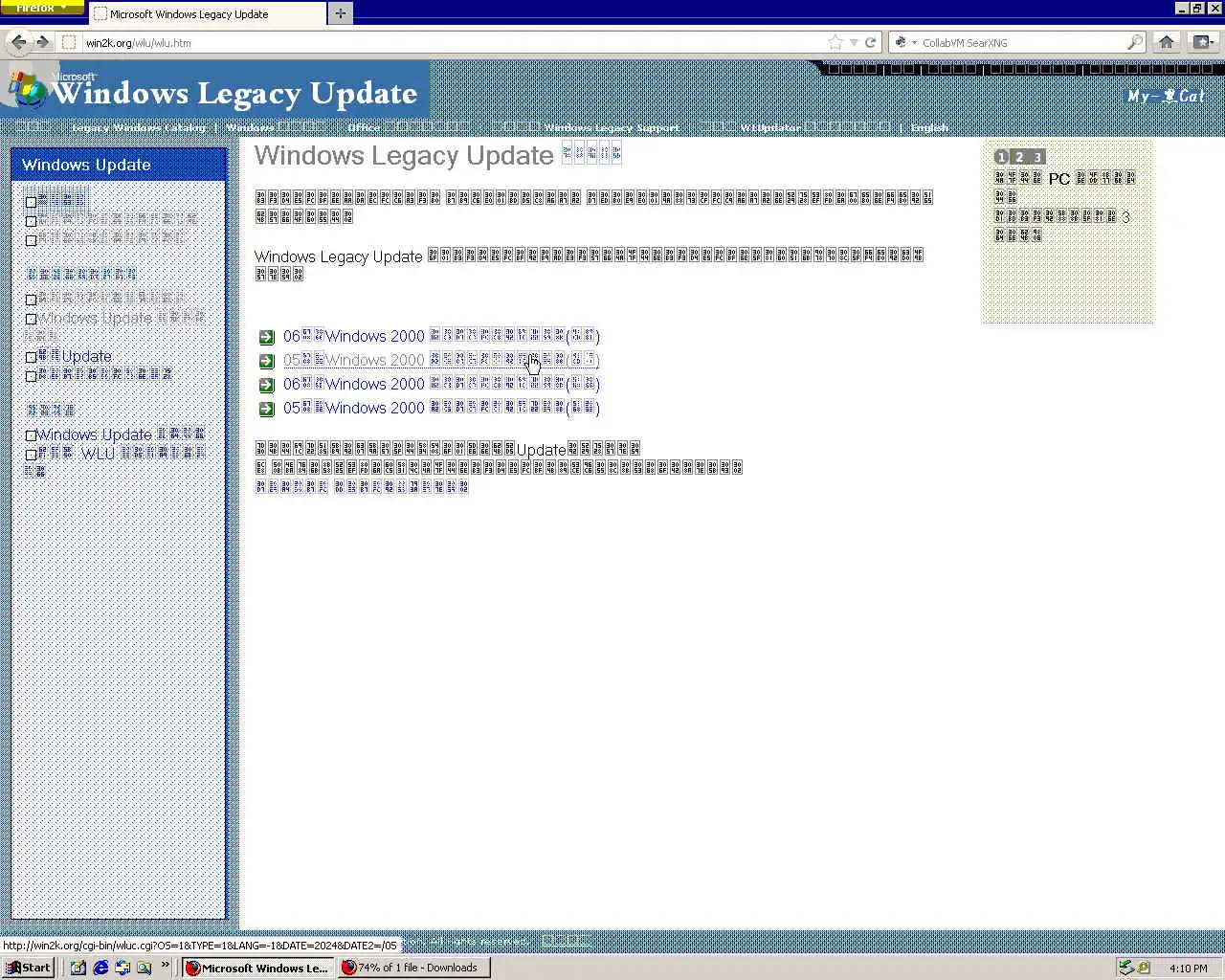Viewport: 1225px width, 980px height.
Task: Open the hovered 05 Windows 2000 update link
Action: point(441,360)
